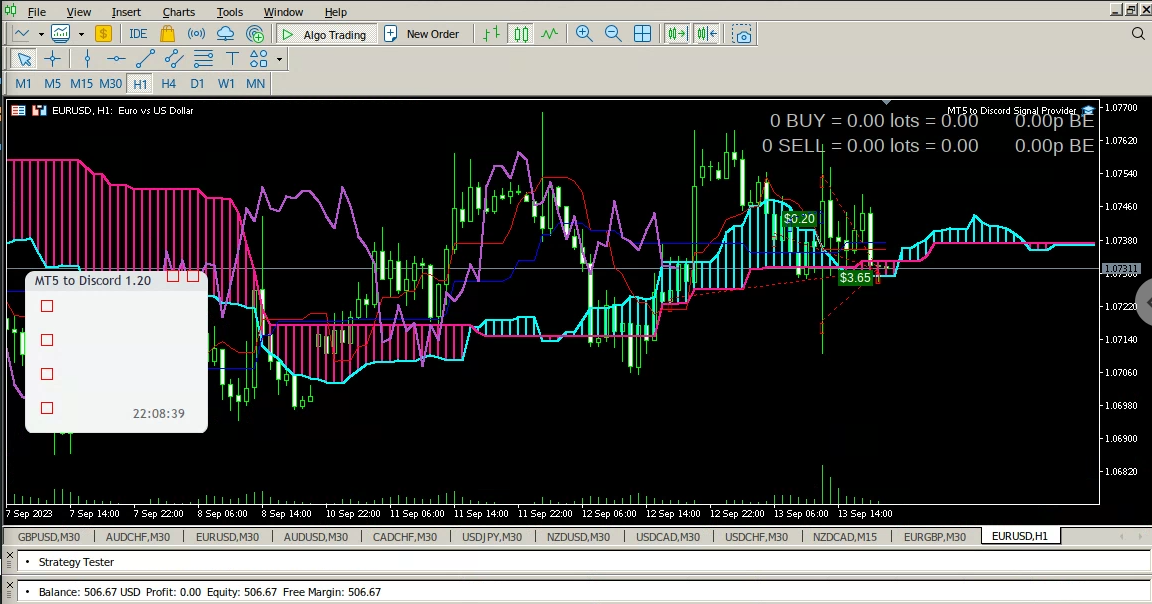Switch to D1 timeframe
This screenshot has height=604, width=1152.
tap(197, 84)
